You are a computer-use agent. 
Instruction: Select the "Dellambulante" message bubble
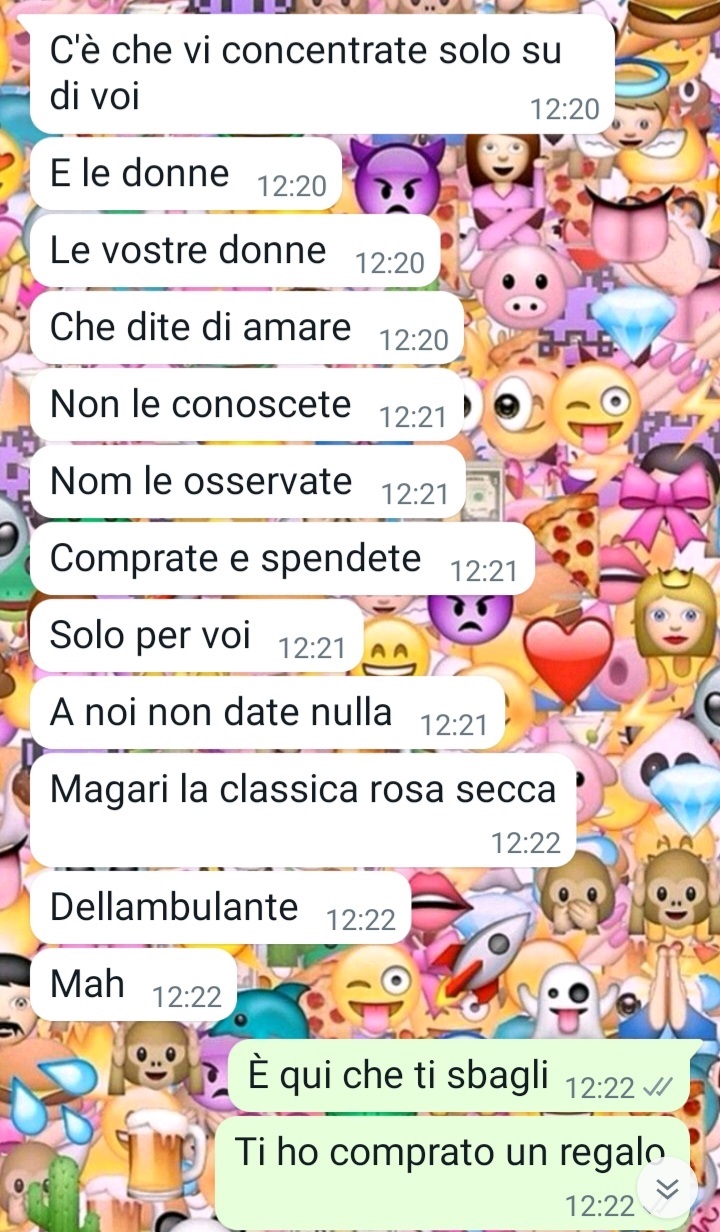pyautogui.click(x=221, y=907)
